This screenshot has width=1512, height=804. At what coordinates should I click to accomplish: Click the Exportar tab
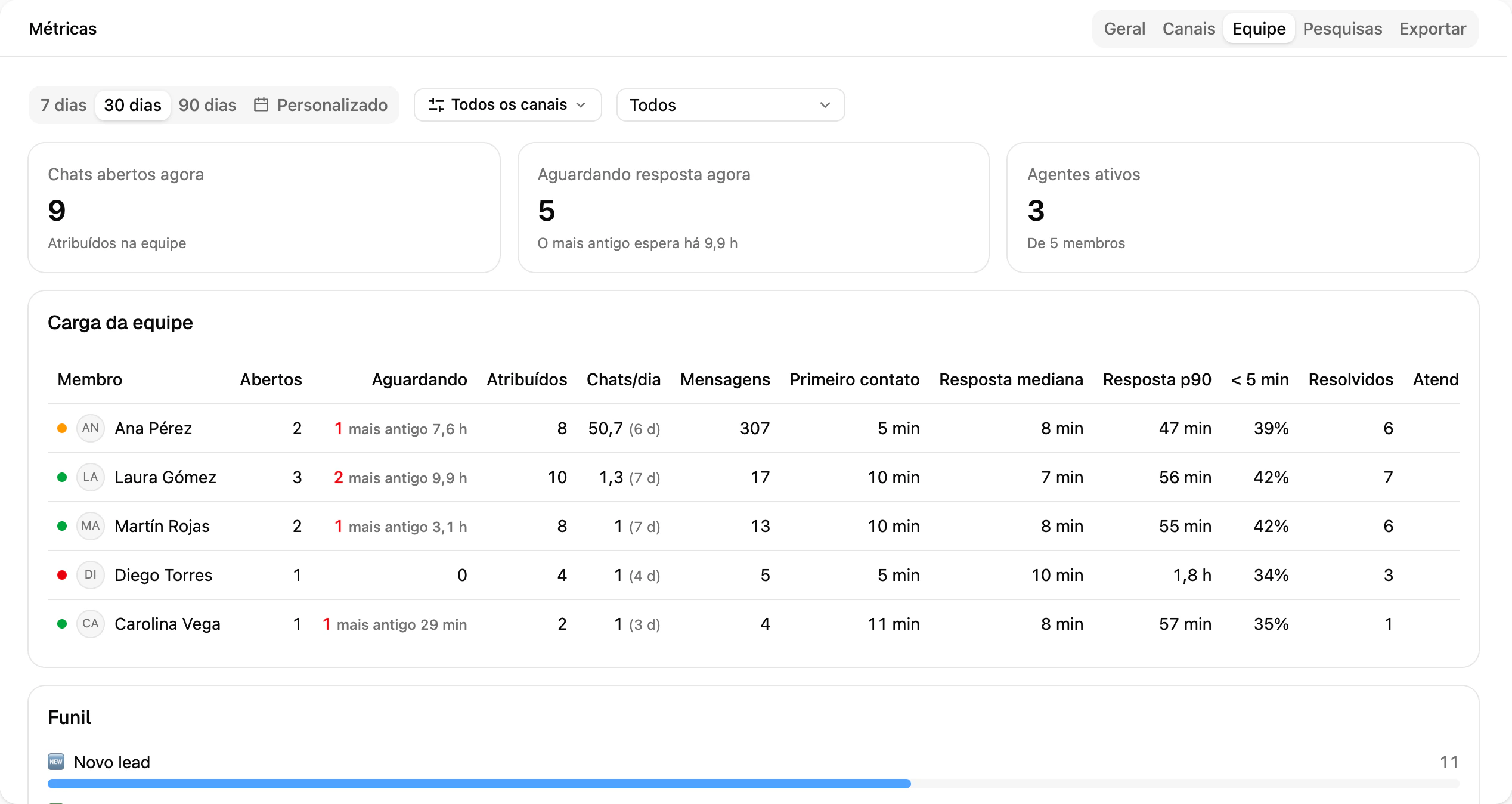(x=1432, y=29)
